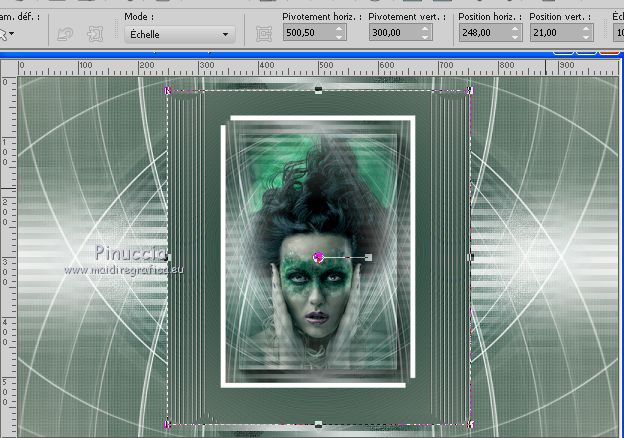624x438 pixels.
Task: Click the left-middle selection handle
Action: (168, 257)
